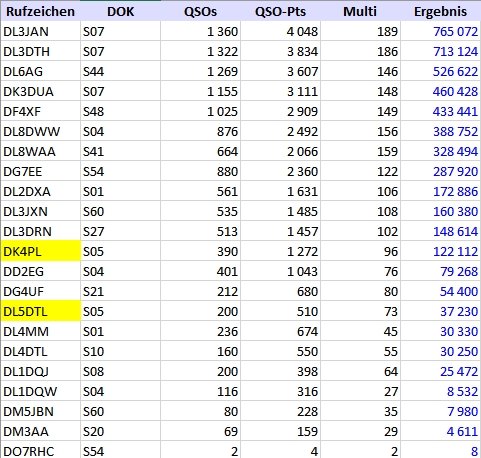The image size is (481, 458).
Task: Select the Ergebnis column header
Action: [440, 11]
